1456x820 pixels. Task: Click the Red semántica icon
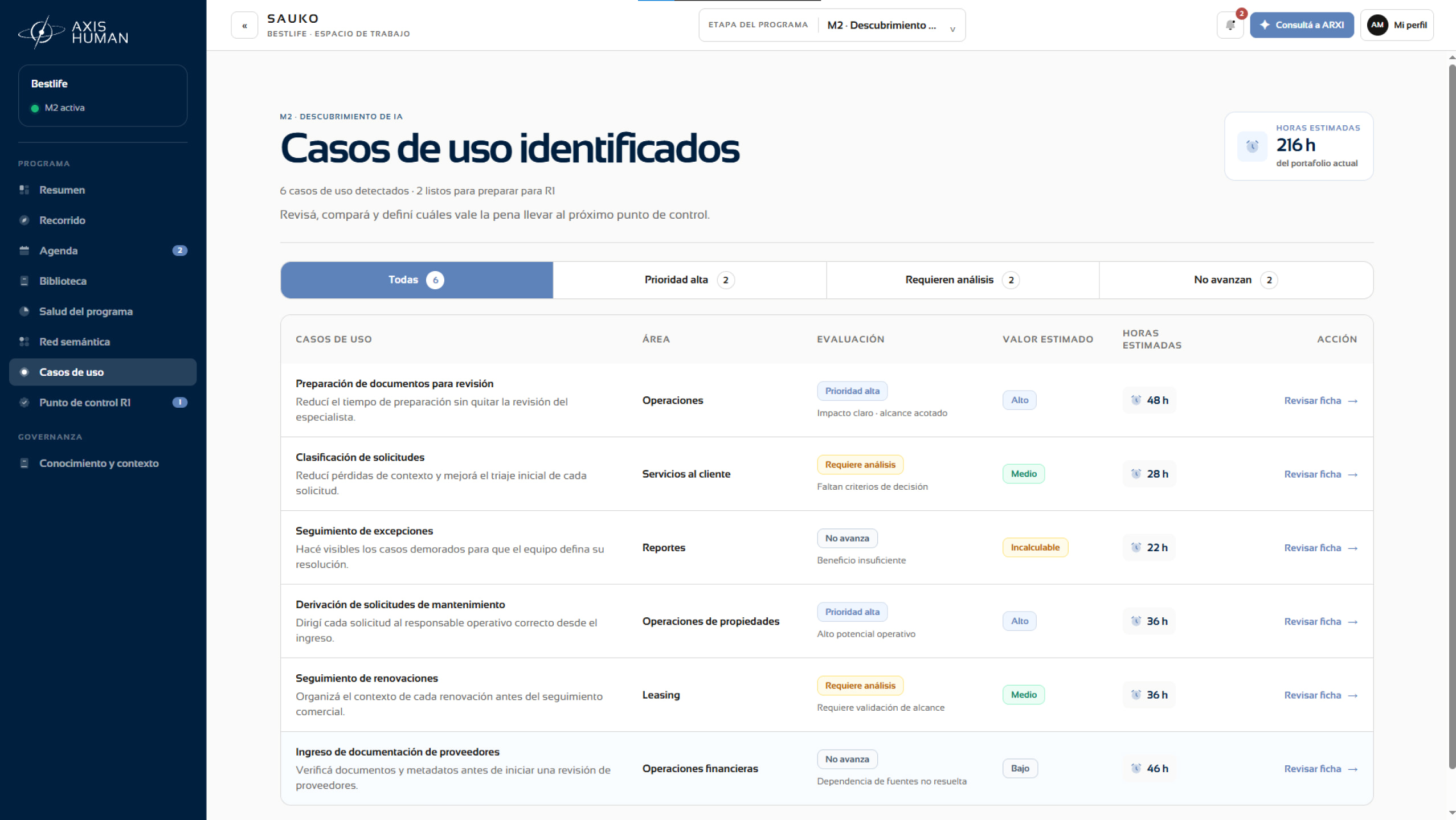(24, 342)
